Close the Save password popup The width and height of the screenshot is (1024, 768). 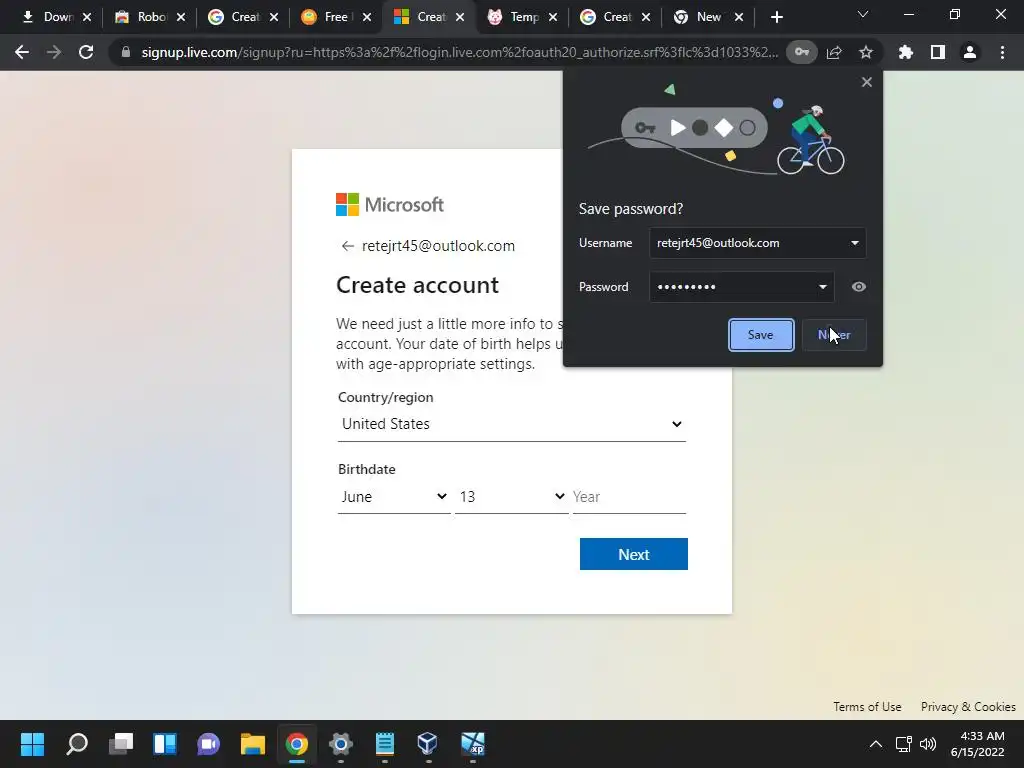(x=867, y=82)
